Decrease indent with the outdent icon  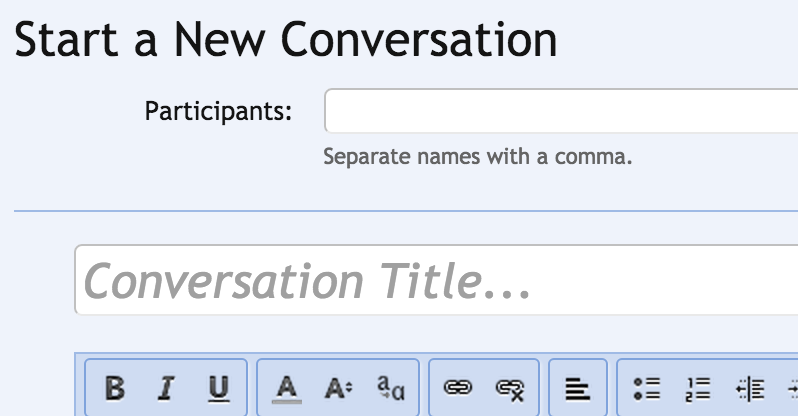(750, 388)
